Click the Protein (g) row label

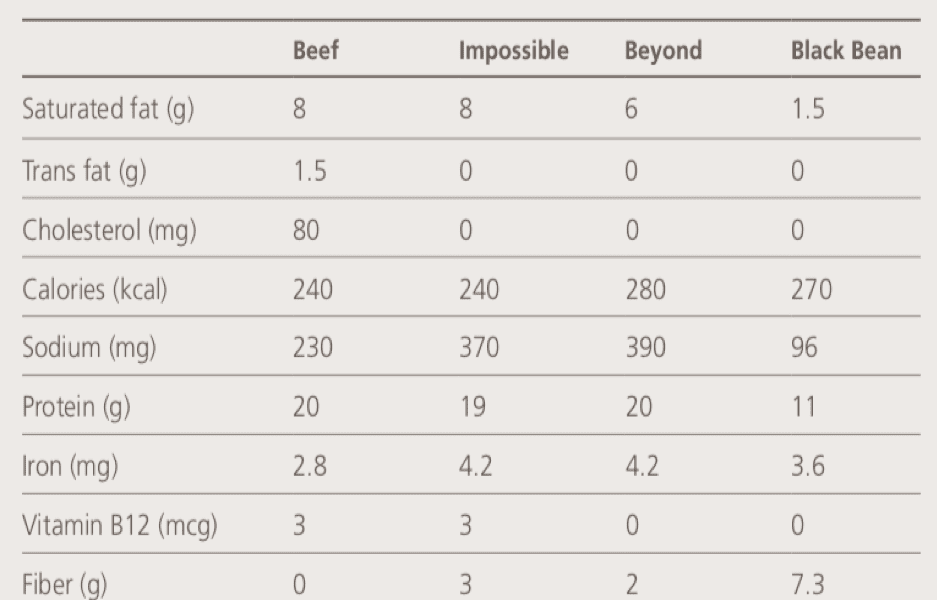(x=76, y=408)
